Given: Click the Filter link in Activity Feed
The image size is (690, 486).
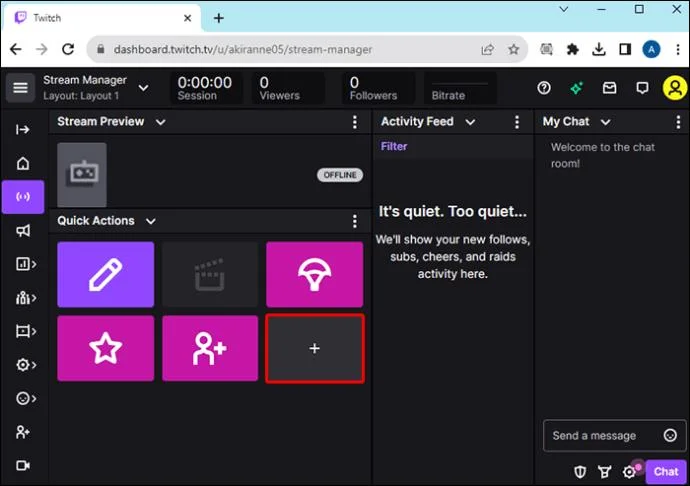Looking at the screenshot, I should point(394,146).
